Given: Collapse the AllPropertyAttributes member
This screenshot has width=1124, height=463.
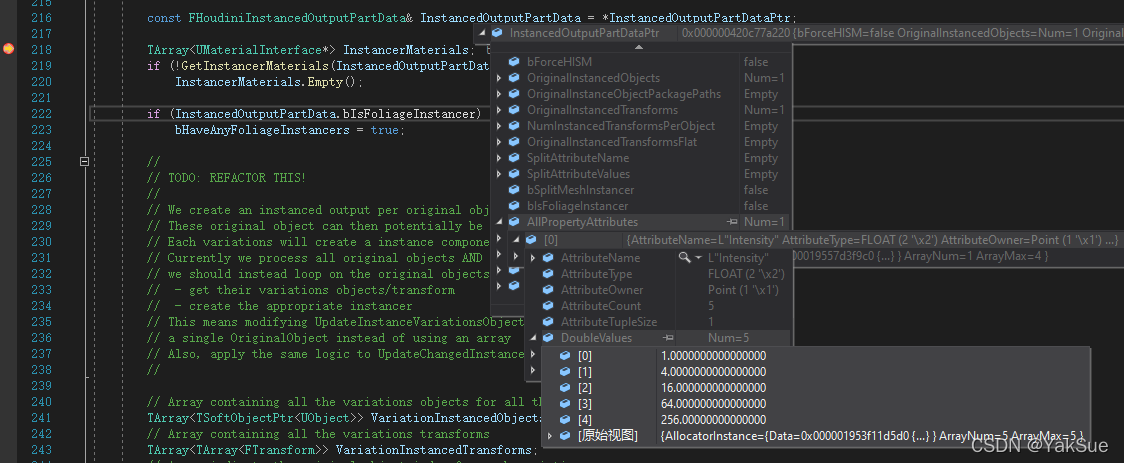Looking at the screenshot, I should click(500, 222).
